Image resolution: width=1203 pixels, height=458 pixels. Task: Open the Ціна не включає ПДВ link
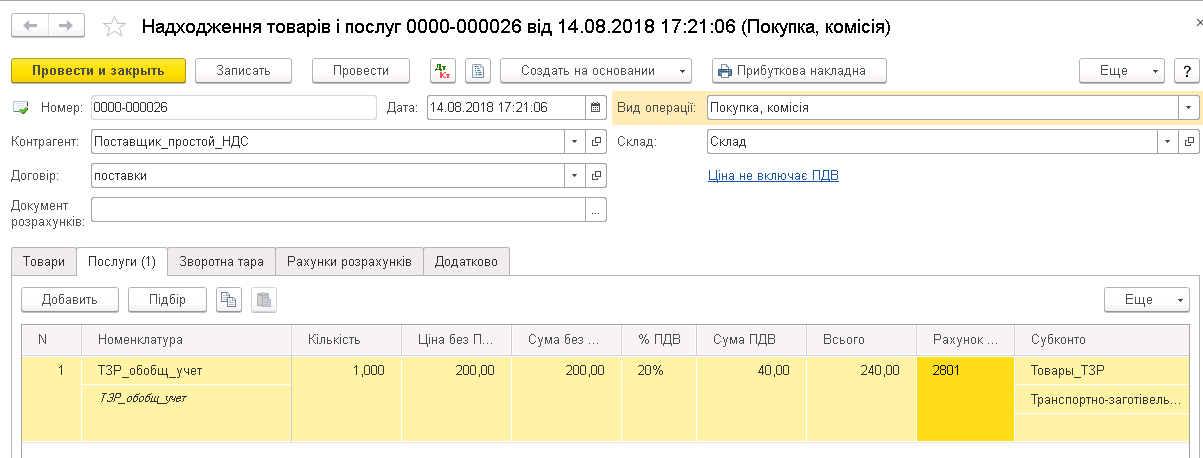click(772, 176)
